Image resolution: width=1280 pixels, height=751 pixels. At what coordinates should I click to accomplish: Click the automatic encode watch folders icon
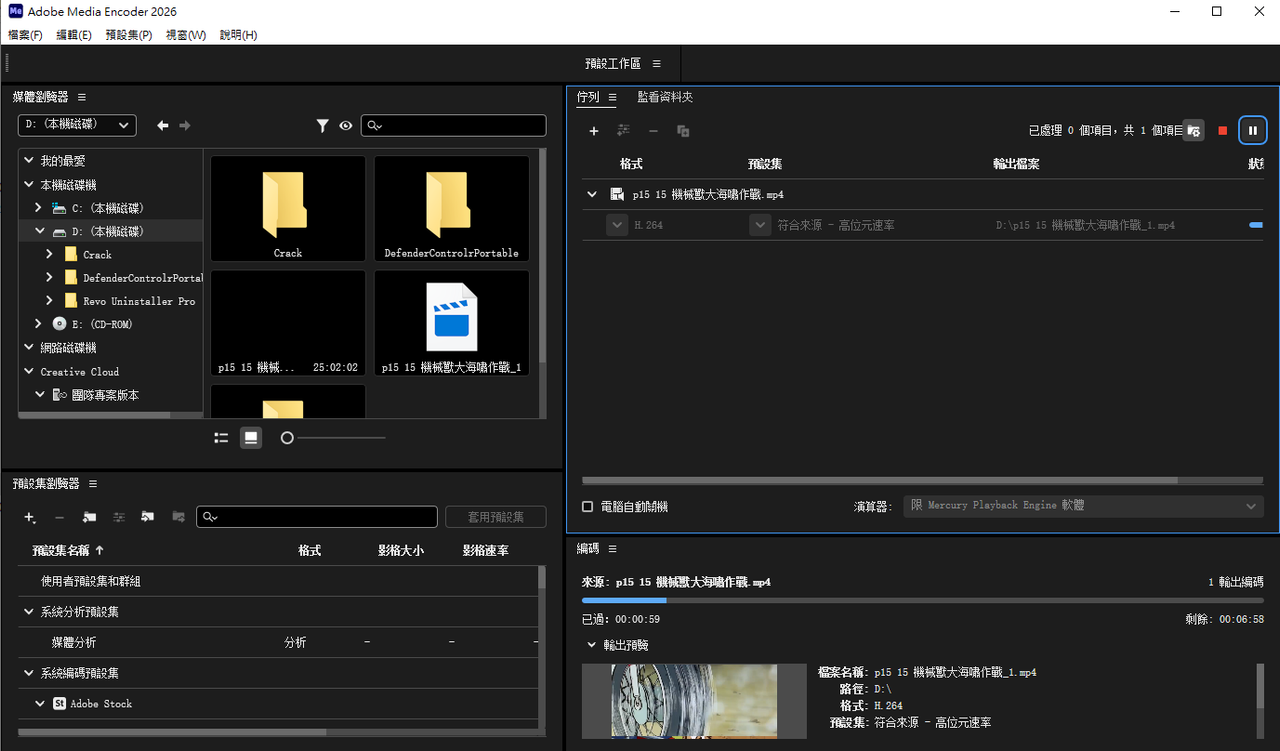pyautogui.click(x=1193, y=131)
